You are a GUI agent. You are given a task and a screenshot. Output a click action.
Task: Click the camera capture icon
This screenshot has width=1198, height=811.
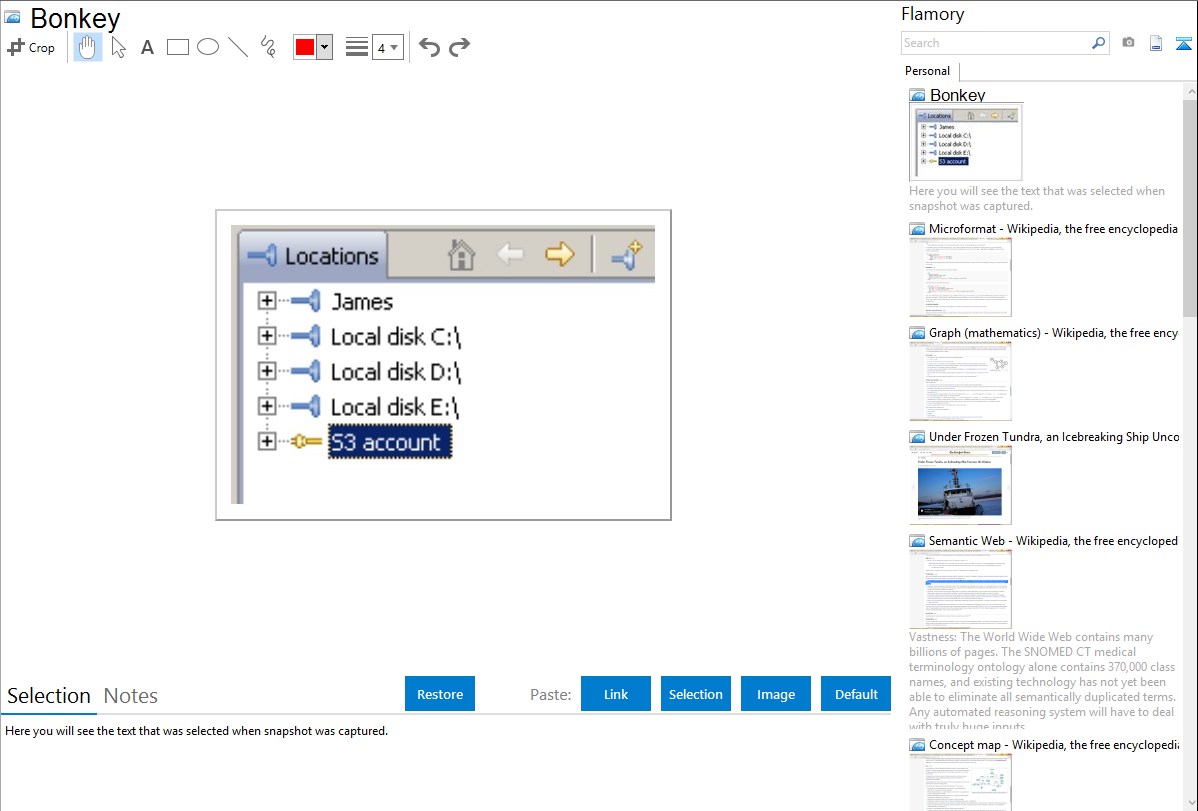1128,43
